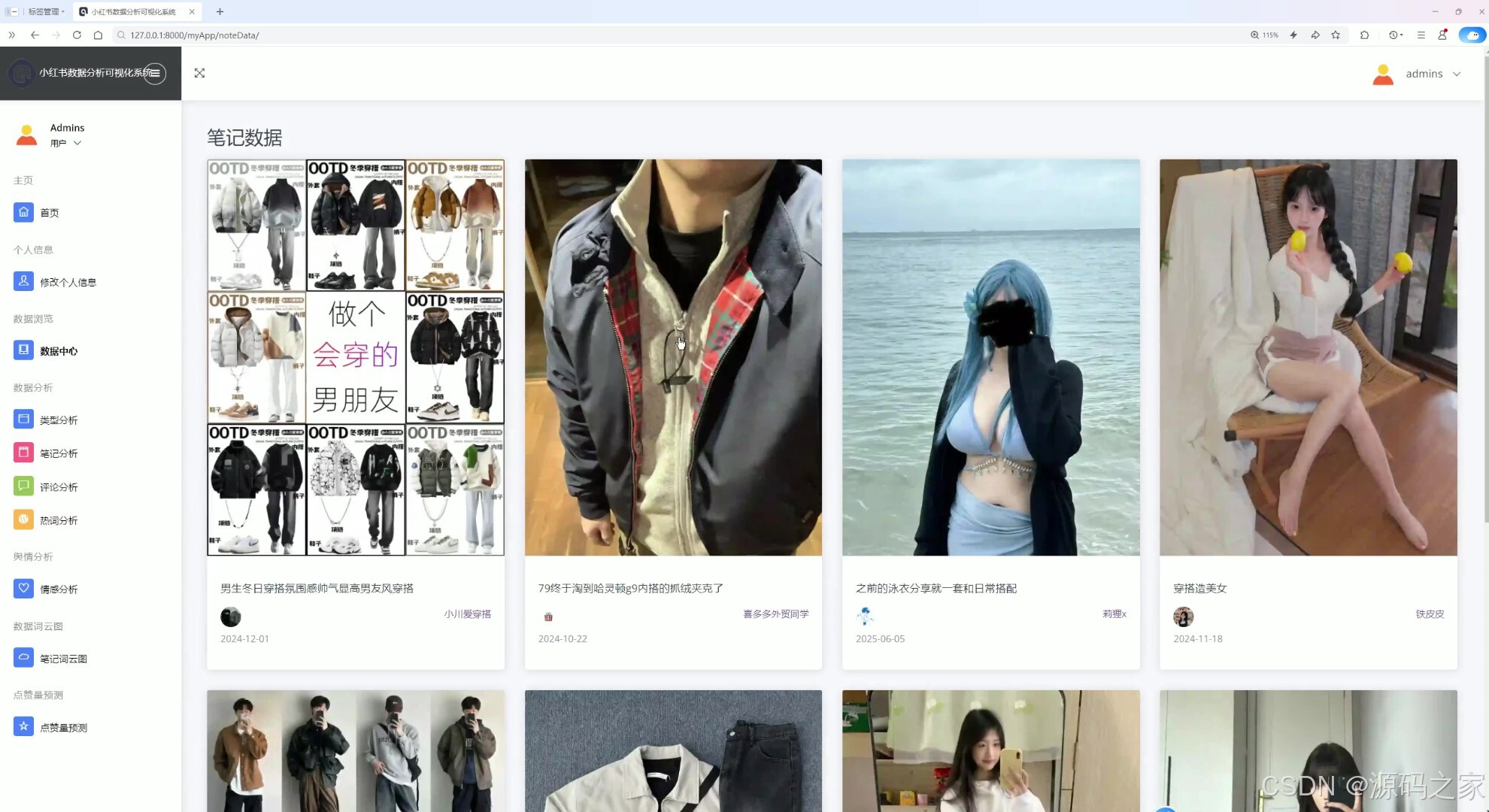Open 情感分析 heart icon
The height and width of the screenshot is (812, 1489).
coord(23,589)
